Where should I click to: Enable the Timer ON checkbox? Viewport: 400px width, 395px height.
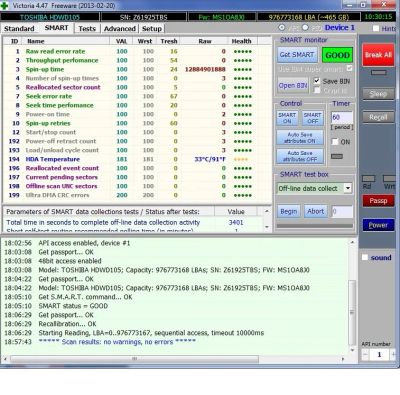pyautogui.click(x=335, y=142)
